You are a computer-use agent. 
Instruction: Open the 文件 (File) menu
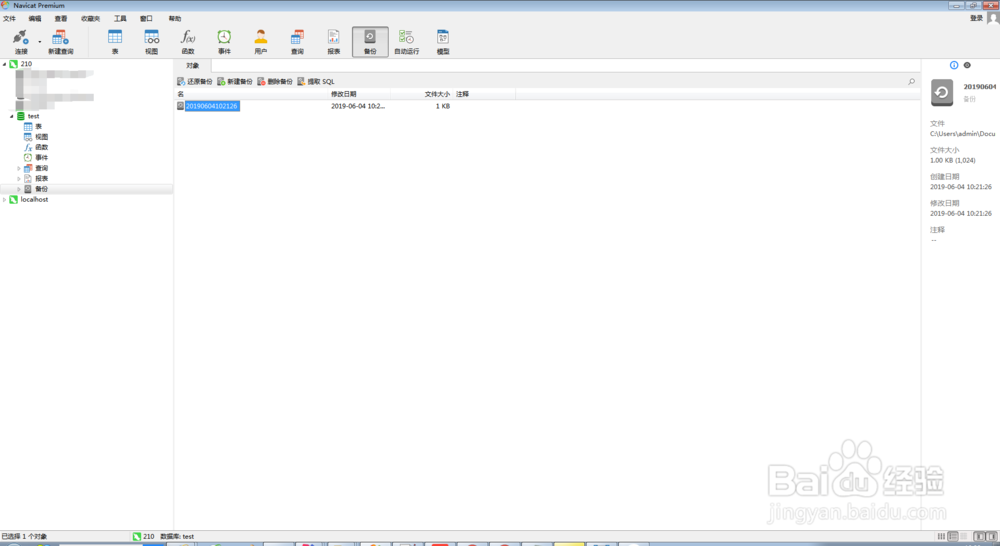coord(9,18)
